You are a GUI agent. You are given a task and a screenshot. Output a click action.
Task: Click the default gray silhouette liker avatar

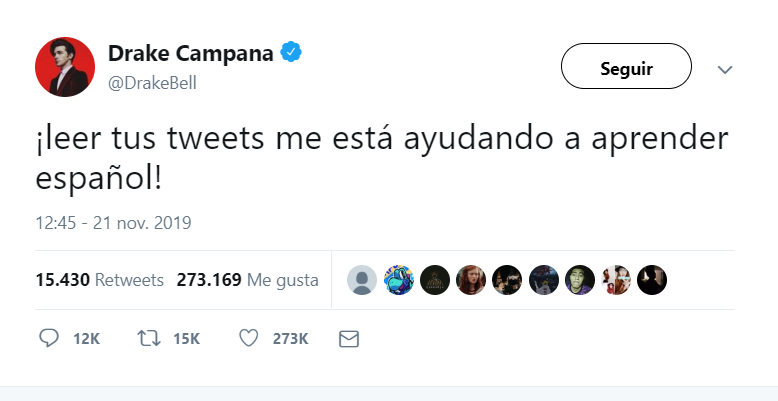(362, 280)
